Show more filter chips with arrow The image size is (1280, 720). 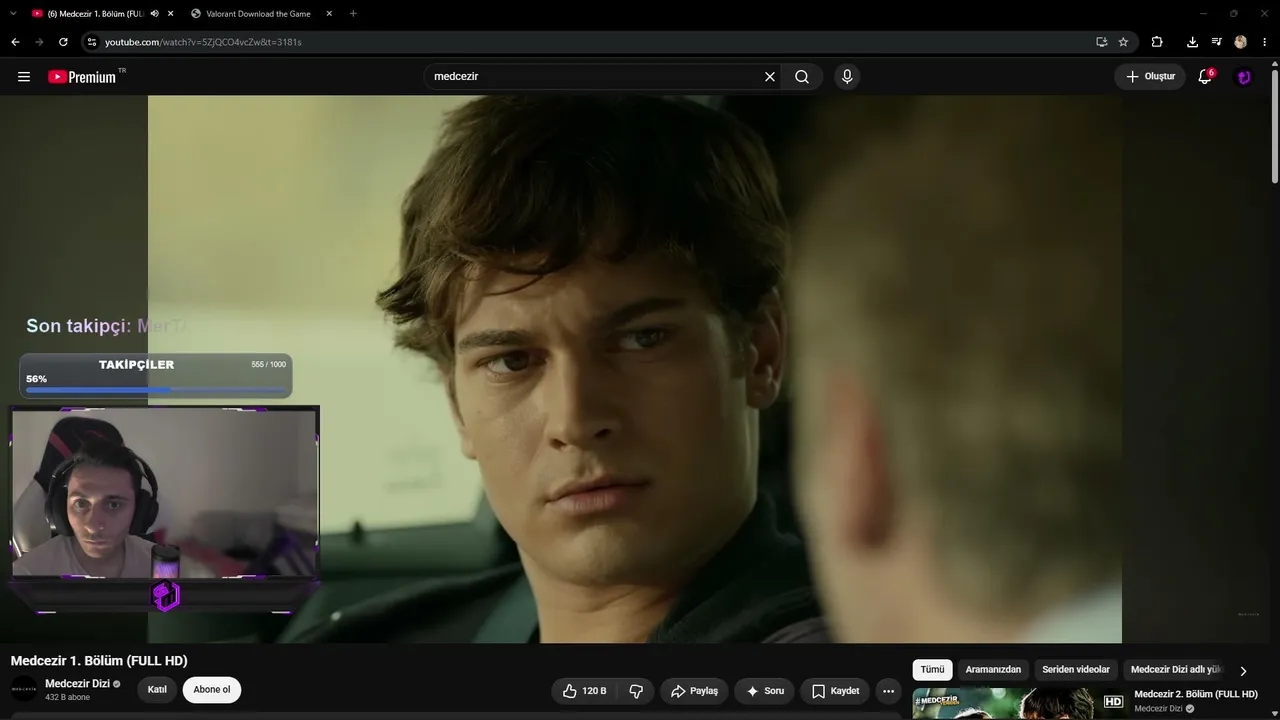(x=1243, y=671)
